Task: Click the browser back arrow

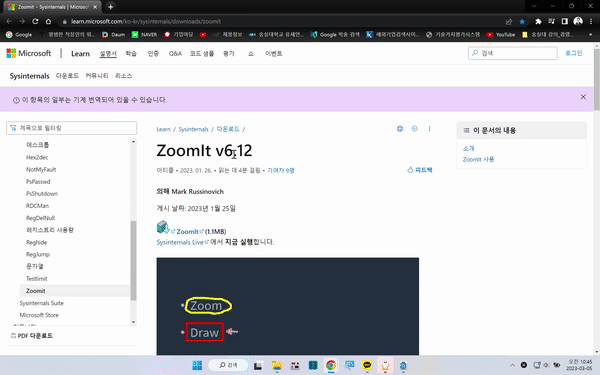Action: click(x=9, y=21)
